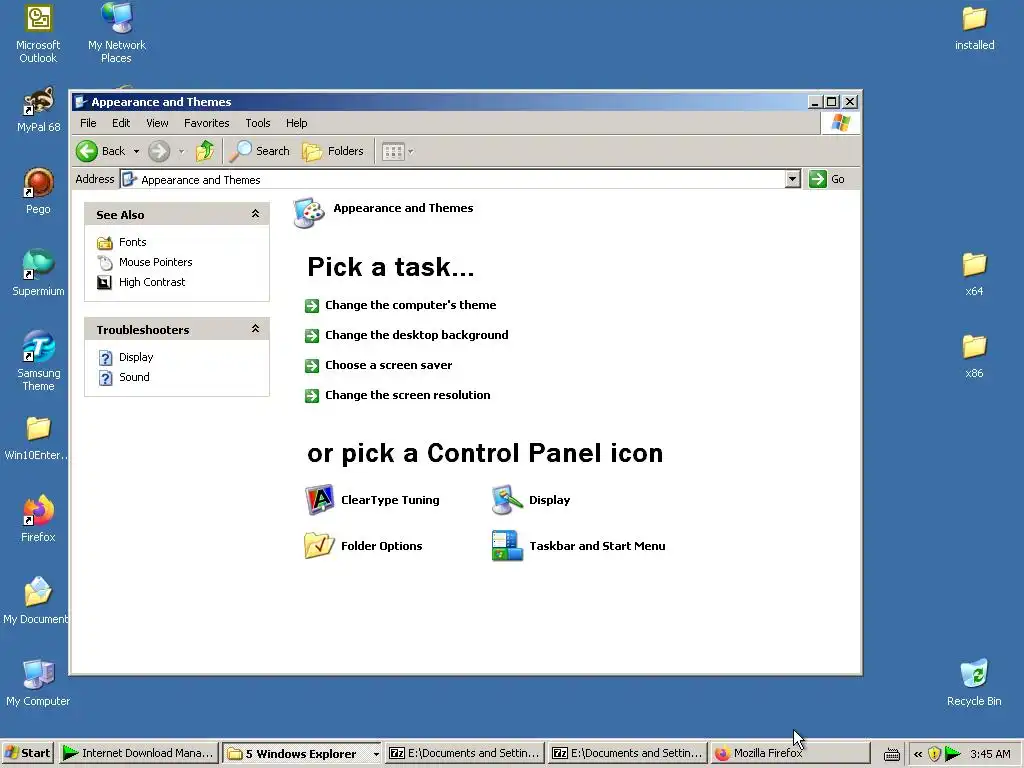Open the File menu
The width and height of the screenshot is (1024, 768).
point(88,123)
